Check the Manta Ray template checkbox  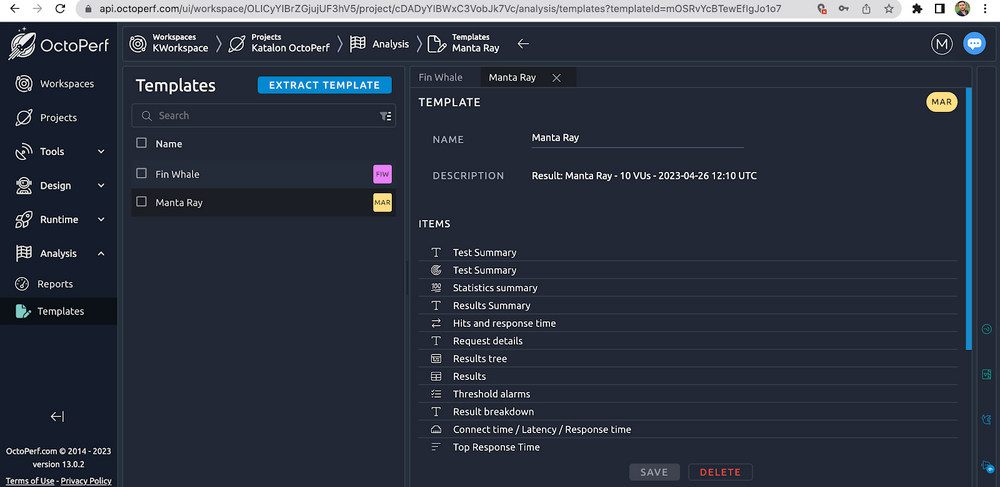142,202
